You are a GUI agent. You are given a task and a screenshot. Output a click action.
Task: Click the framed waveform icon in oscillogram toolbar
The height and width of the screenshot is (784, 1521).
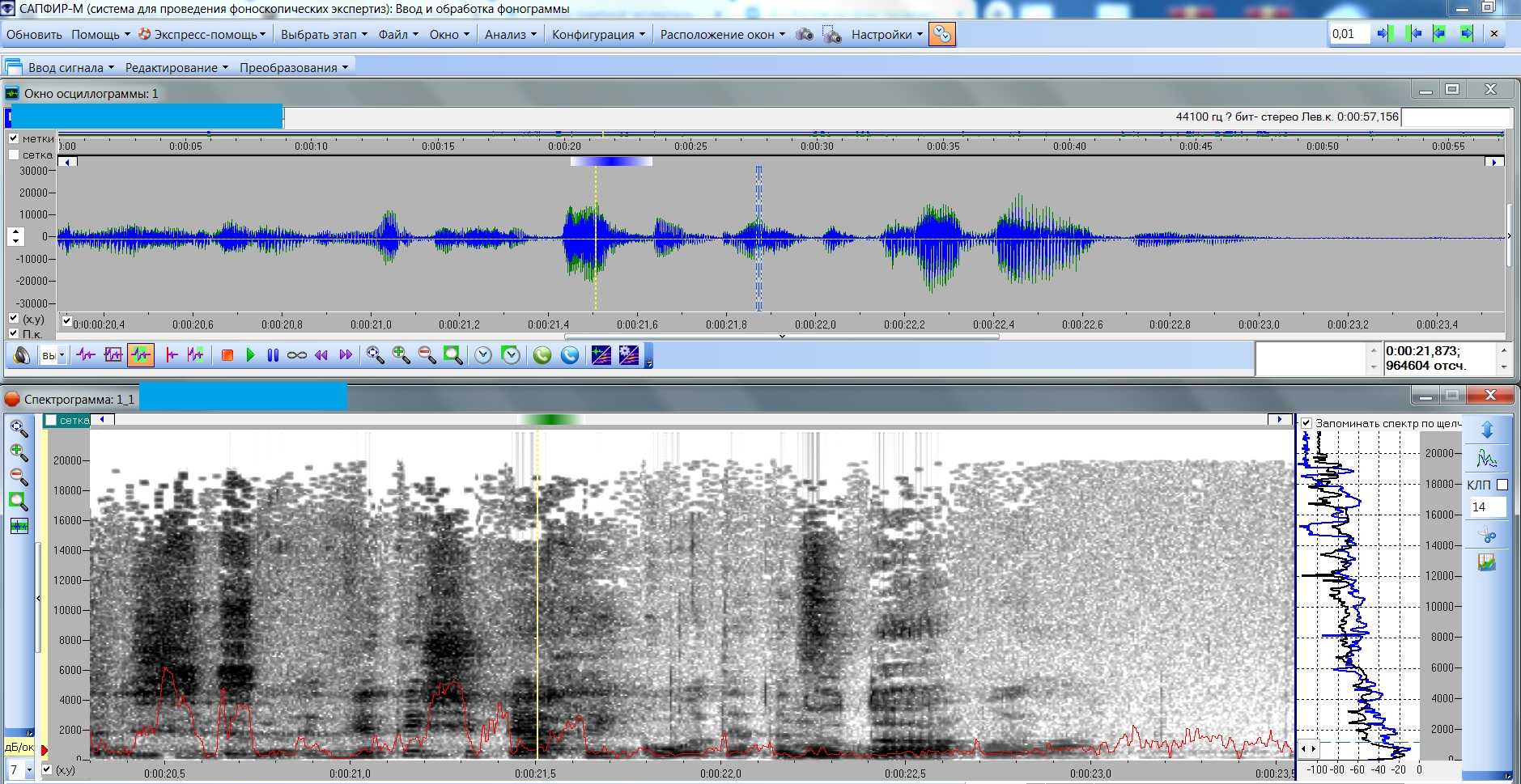coord(113,355)
